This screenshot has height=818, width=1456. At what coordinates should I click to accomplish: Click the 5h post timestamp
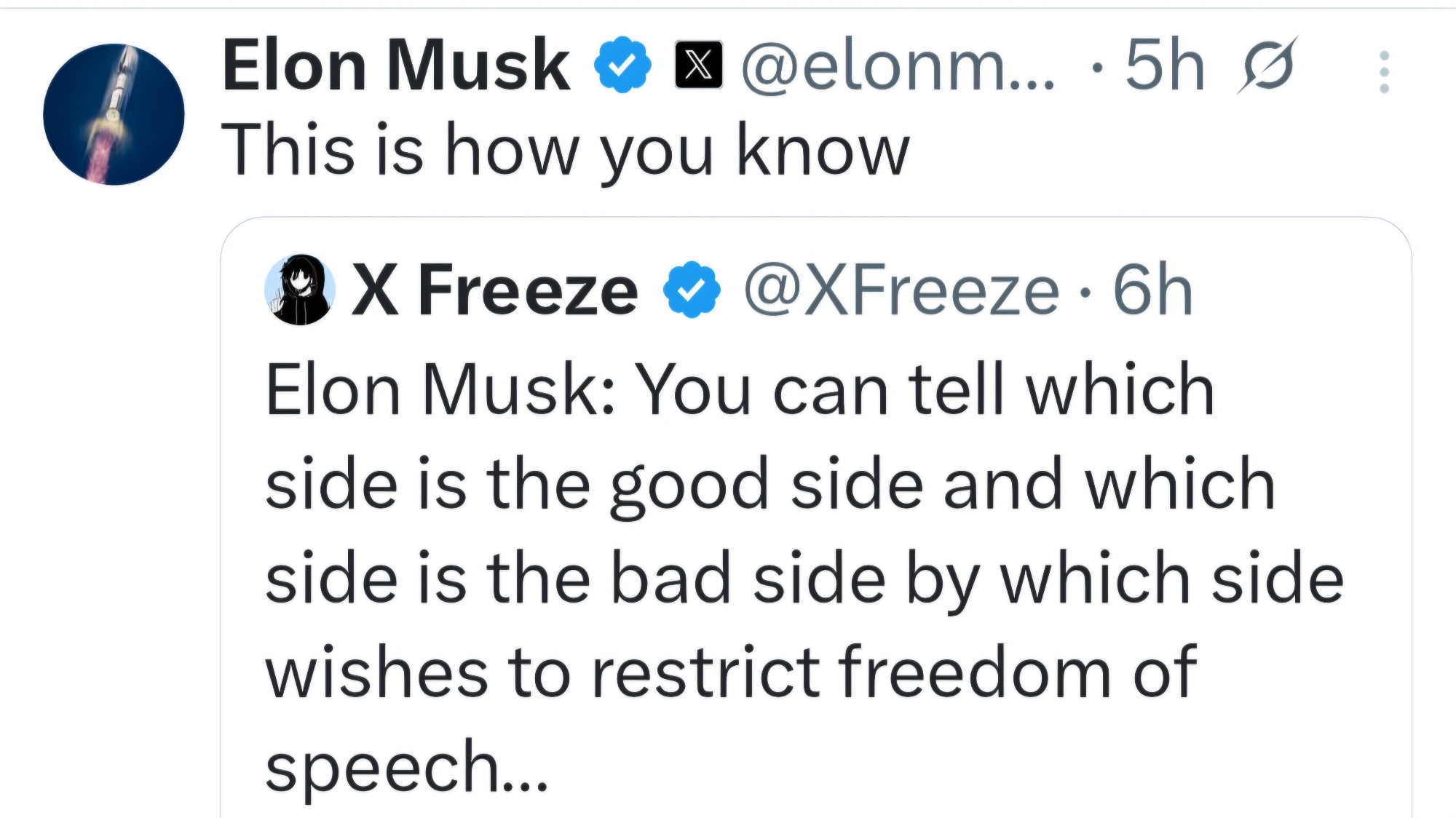pos(1164,65)
